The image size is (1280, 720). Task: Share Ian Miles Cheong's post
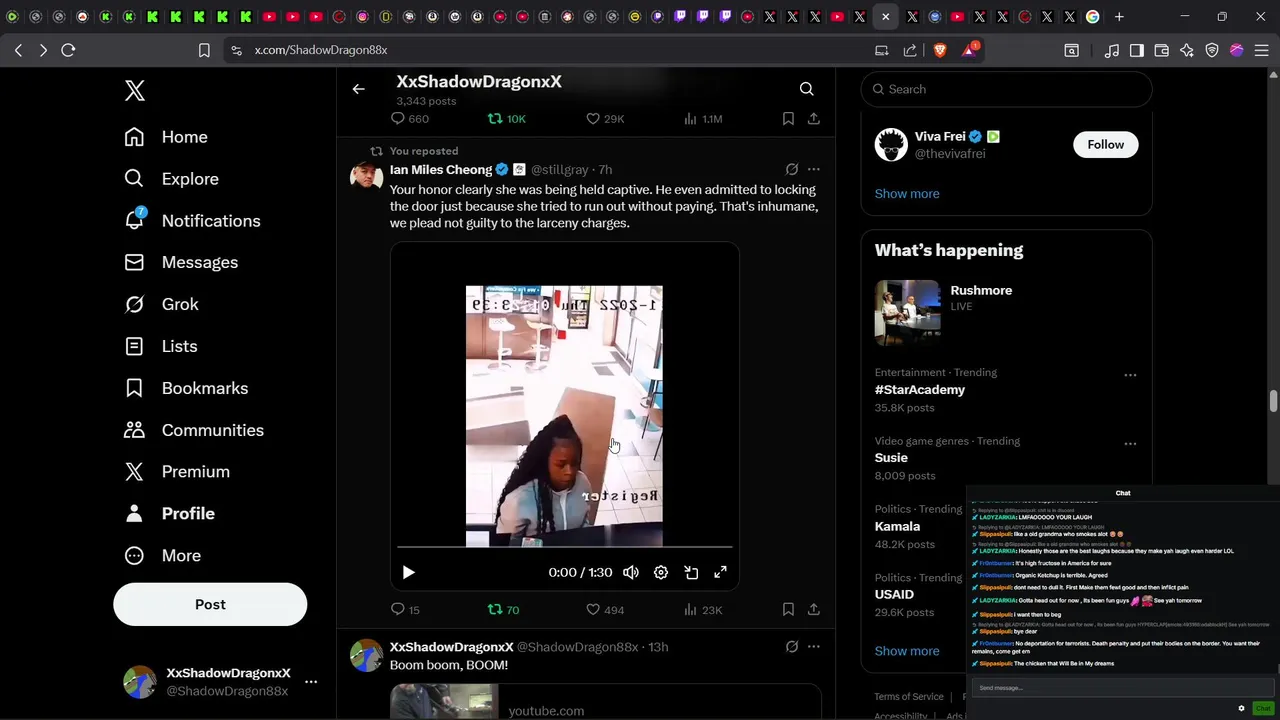tap(814, 609)
